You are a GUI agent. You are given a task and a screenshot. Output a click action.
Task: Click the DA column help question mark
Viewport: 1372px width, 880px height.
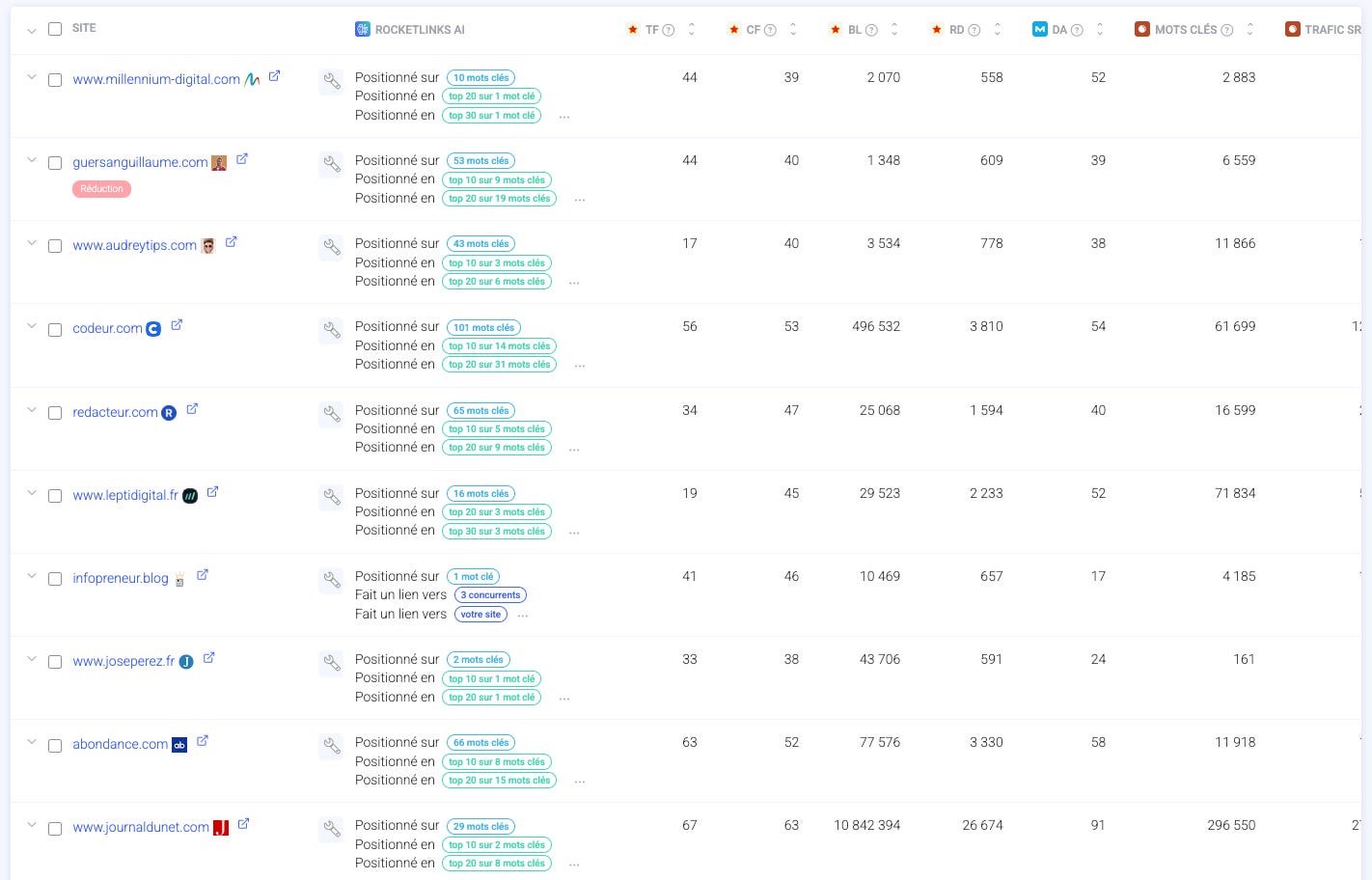[1077, 30]
